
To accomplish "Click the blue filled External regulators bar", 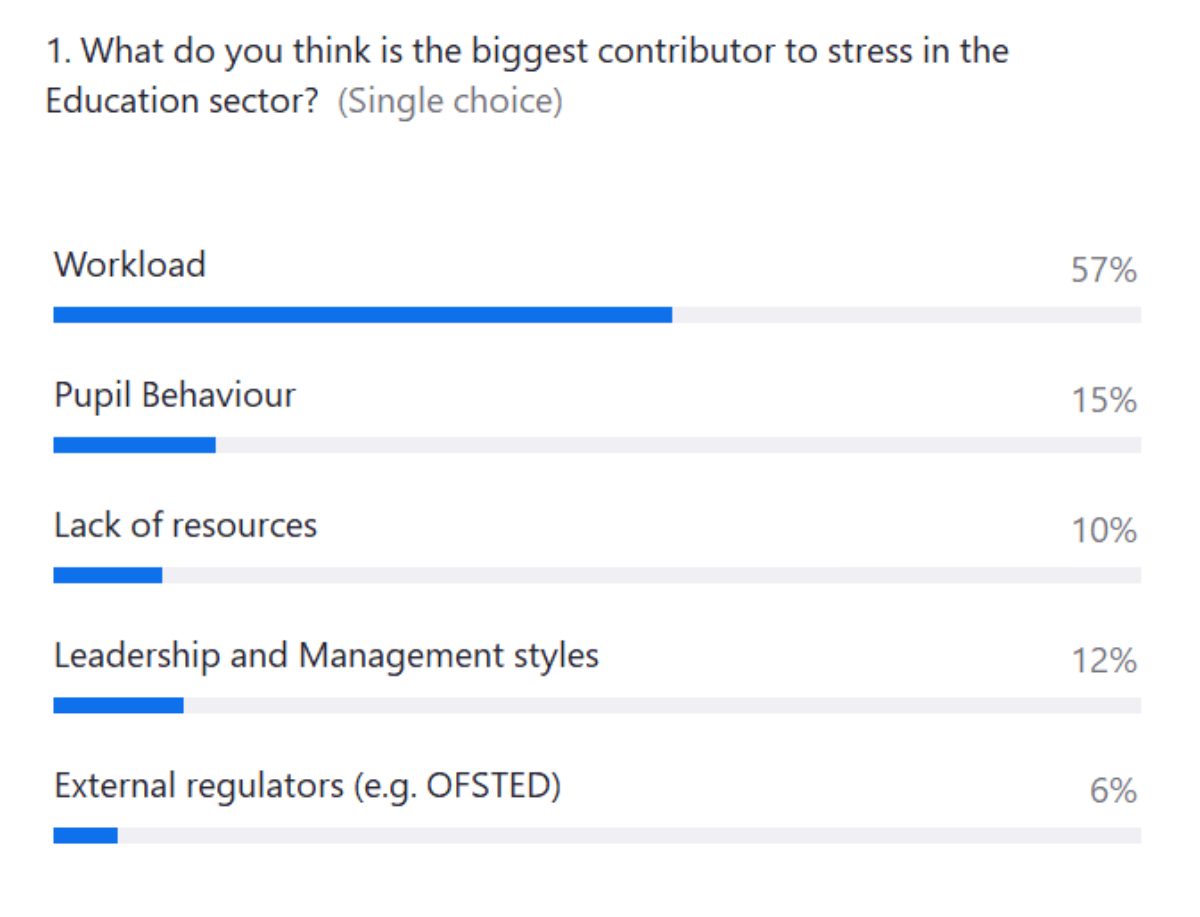I will click(x=85, y=835).
